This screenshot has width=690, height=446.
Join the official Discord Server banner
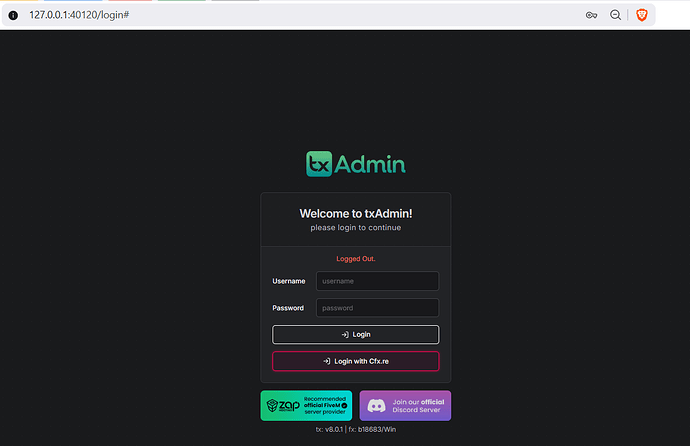pos(405,406)
